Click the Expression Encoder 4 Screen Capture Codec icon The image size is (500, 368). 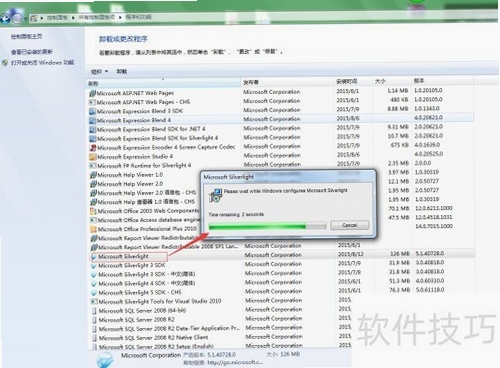point(93,147)
